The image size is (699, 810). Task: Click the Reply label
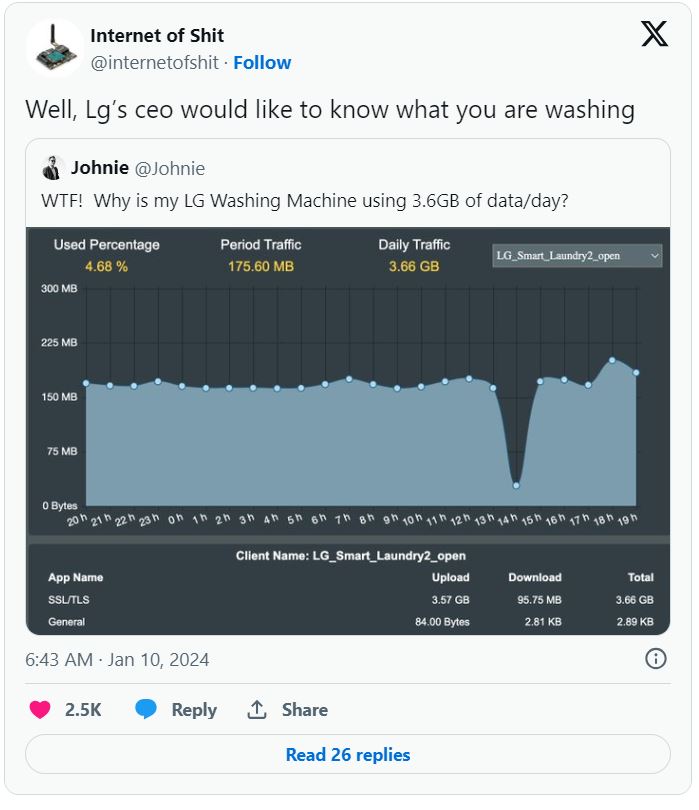(194, 709)
